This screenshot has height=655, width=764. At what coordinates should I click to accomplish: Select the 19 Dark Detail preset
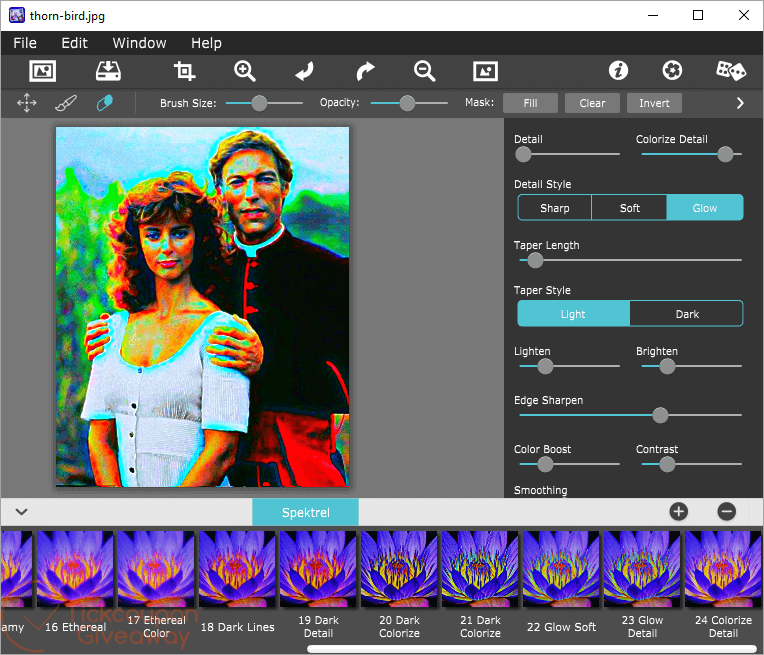click(x=318, y=569)
